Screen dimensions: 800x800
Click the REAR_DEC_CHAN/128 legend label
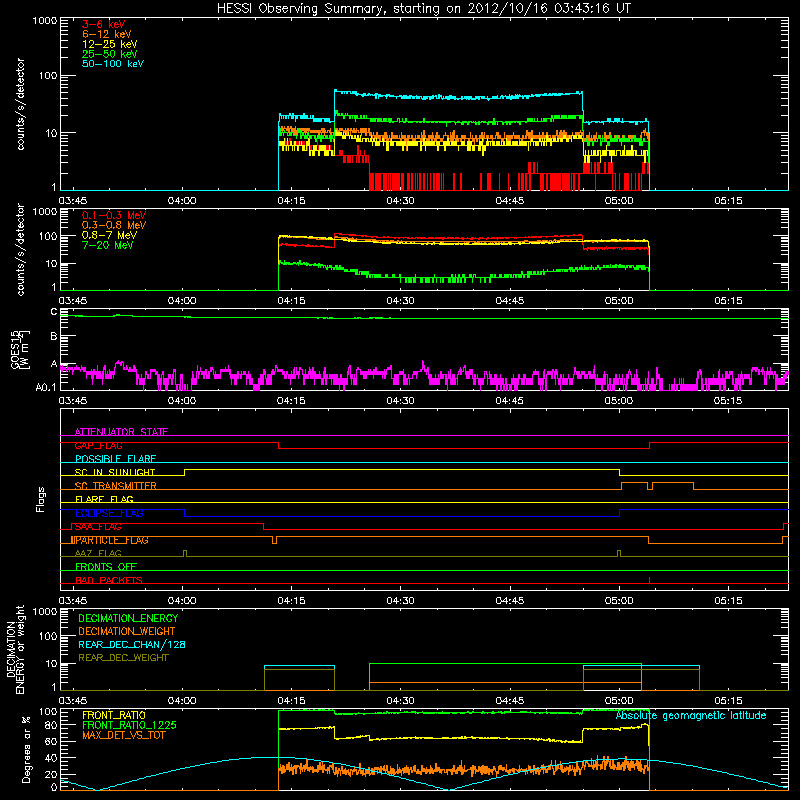(132, 644)
